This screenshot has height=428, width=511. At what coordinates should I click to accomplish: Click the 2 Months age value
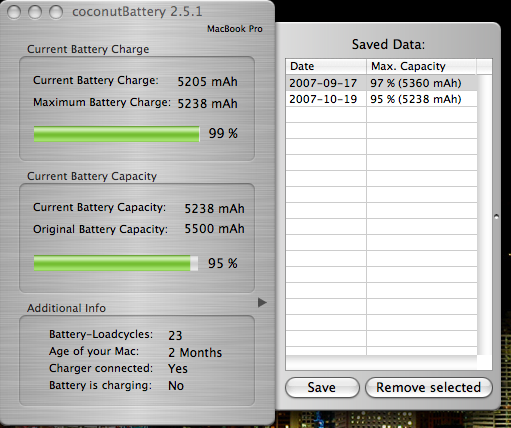(195, 353)
